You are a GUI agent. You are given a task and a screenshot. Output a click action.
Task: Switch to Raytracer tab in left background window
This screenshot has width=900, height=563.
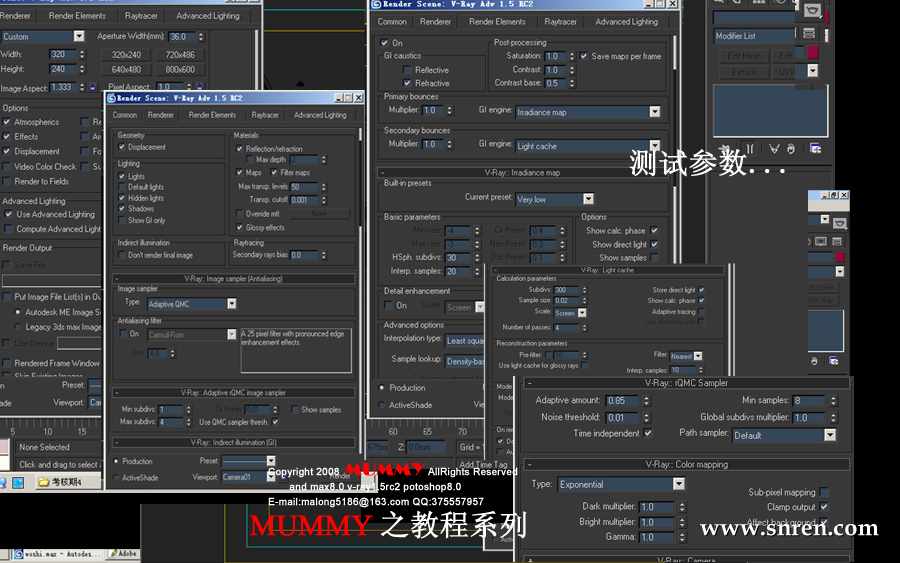[141, 16]
